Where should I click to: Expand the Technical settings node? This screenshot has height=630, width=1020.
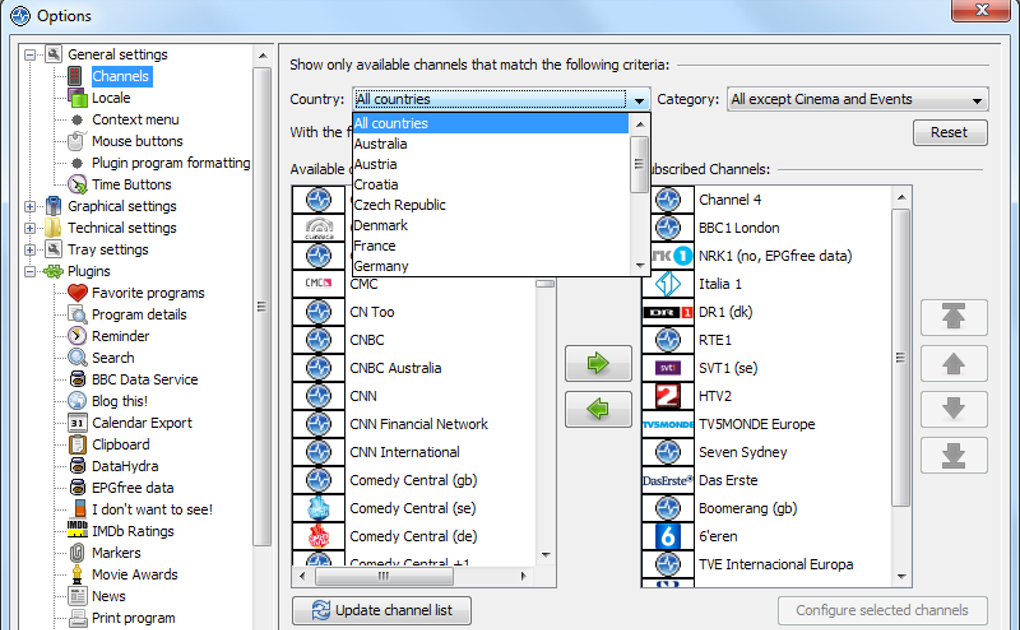(30, 228)
